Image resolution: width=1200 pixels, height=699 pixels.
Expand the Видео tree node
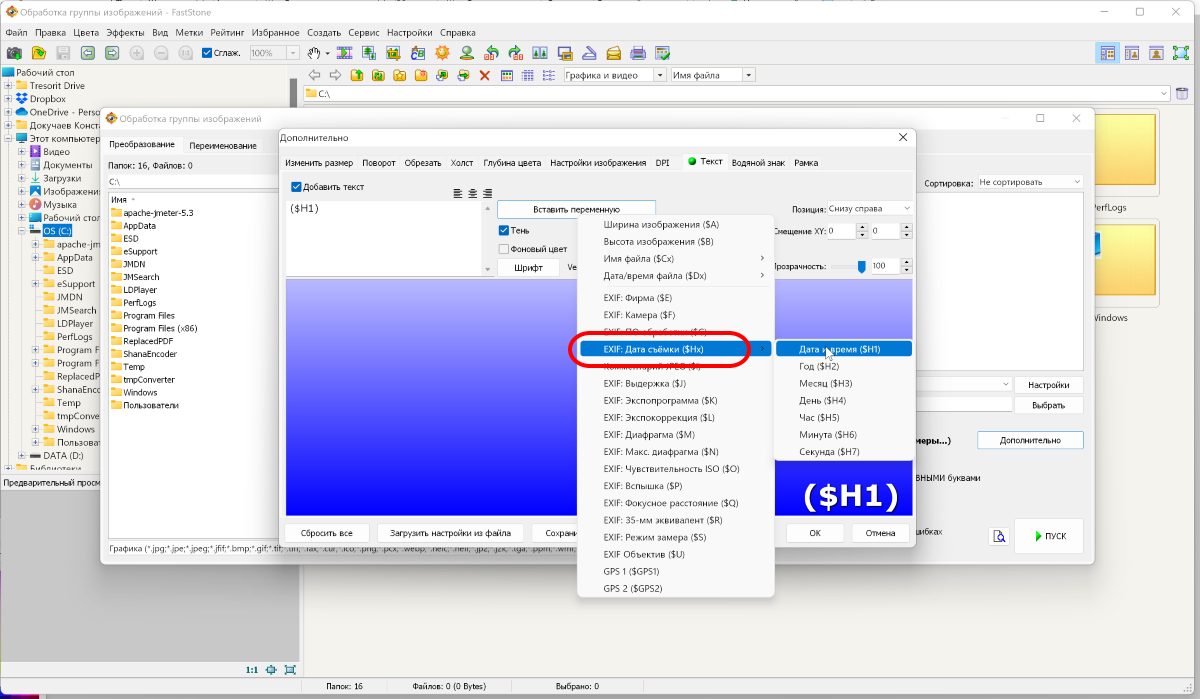(x=21, y=152)
